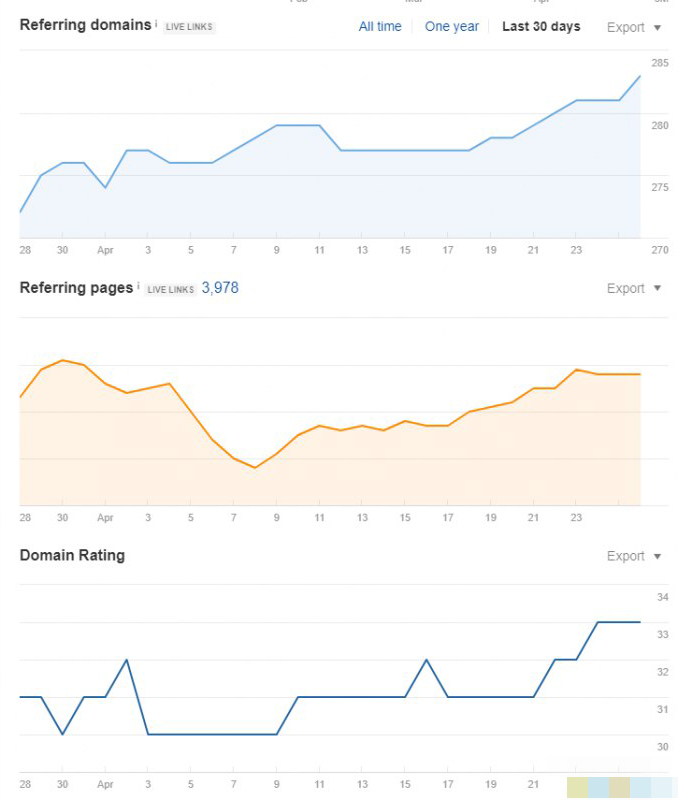
Task: Click the yellow-green swatch at the bottom
Action: (x=577, y=787)
